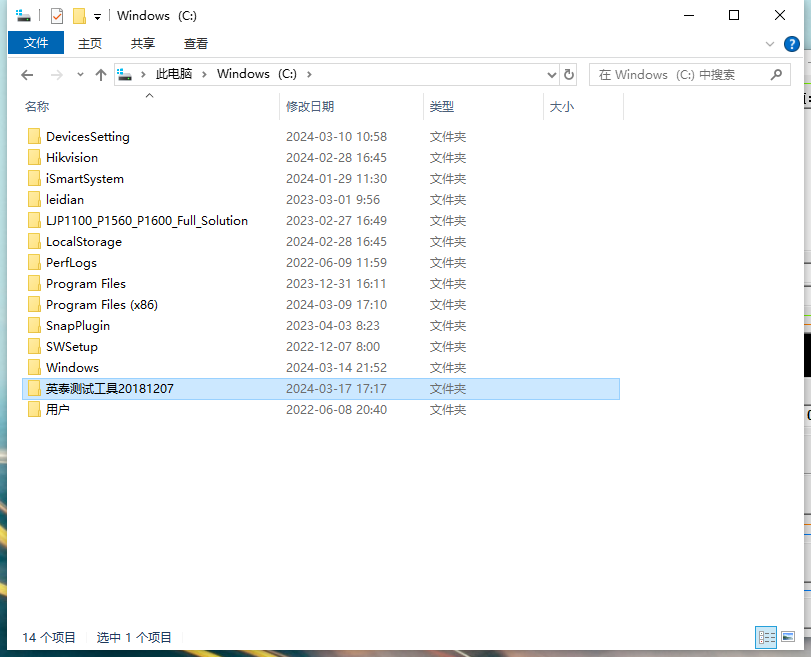Screen dimensions: 811x657
Task: Open the 主页 ribbon tab
Action: pos(89,43)
